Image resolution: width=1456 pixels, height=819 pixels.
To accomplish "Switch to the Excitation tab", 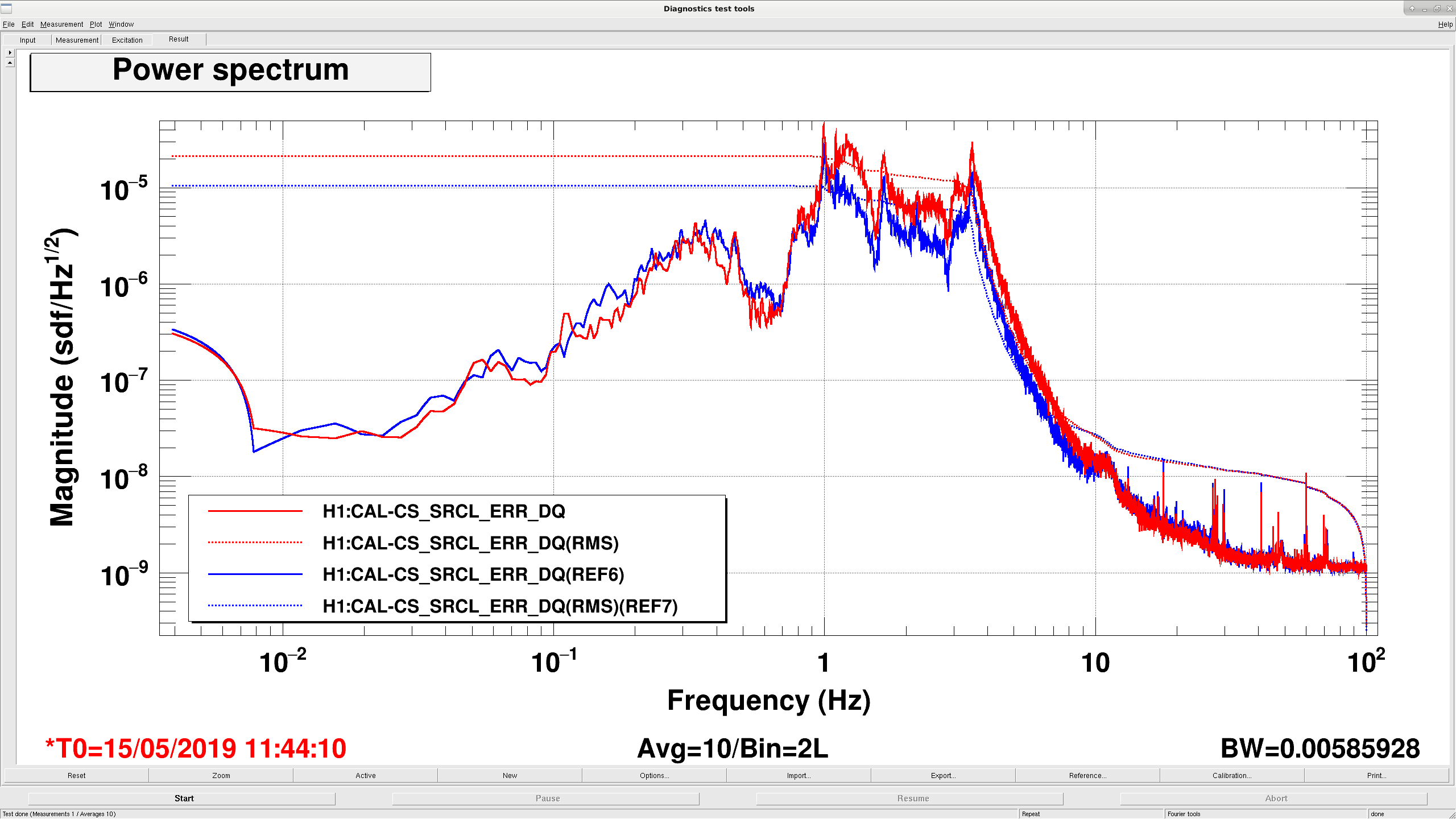I will pyautogui.click(x=127, y=40).
